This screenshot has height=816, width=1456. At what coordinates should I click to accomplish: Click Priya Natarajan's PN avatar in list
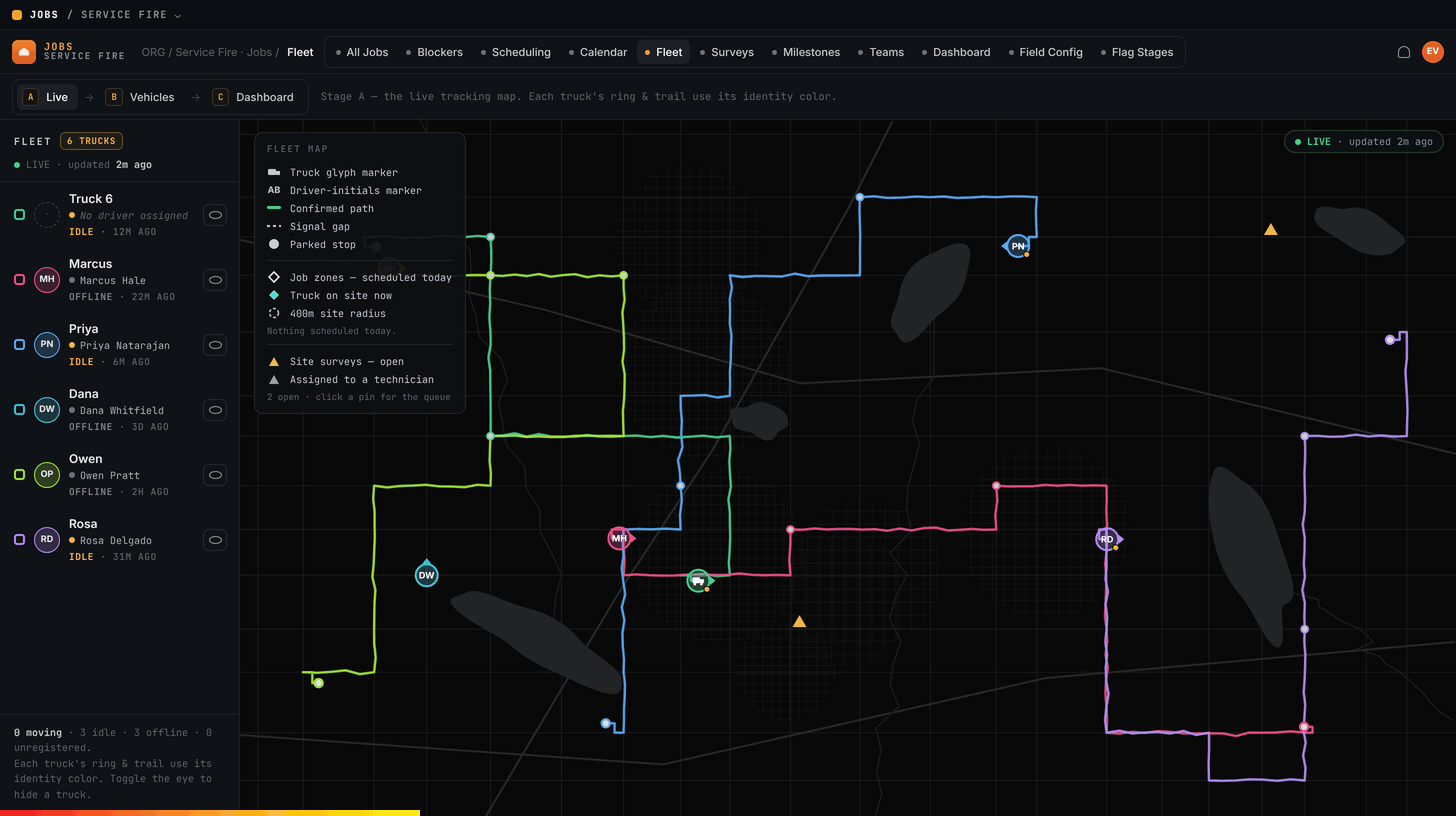click(x=47, y=345)
